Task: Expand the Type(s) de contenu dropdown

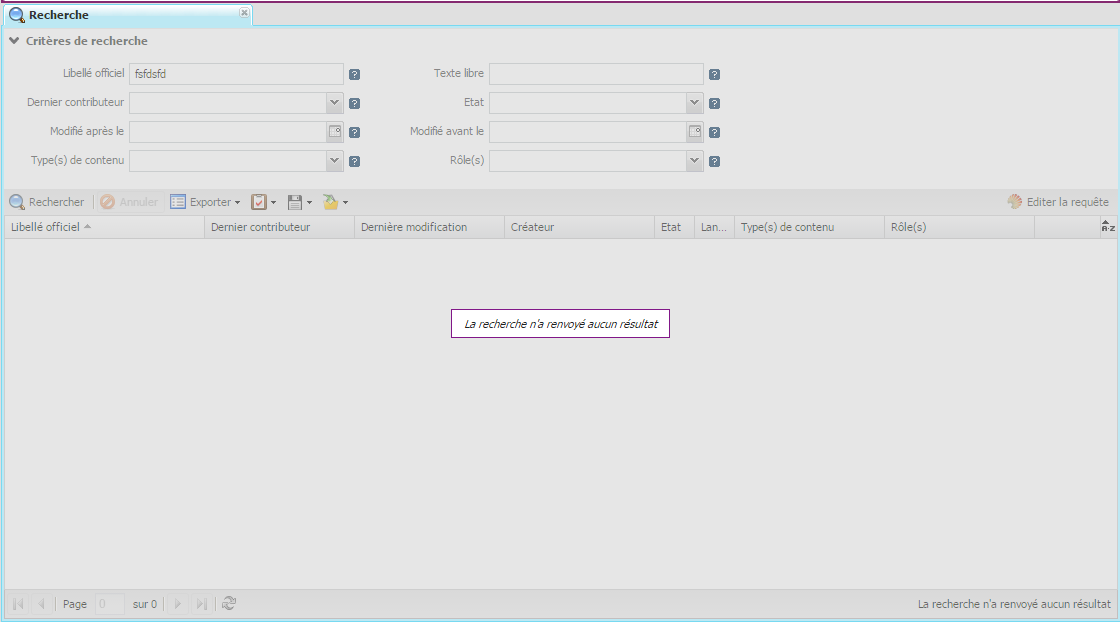Action: [335, 161]
